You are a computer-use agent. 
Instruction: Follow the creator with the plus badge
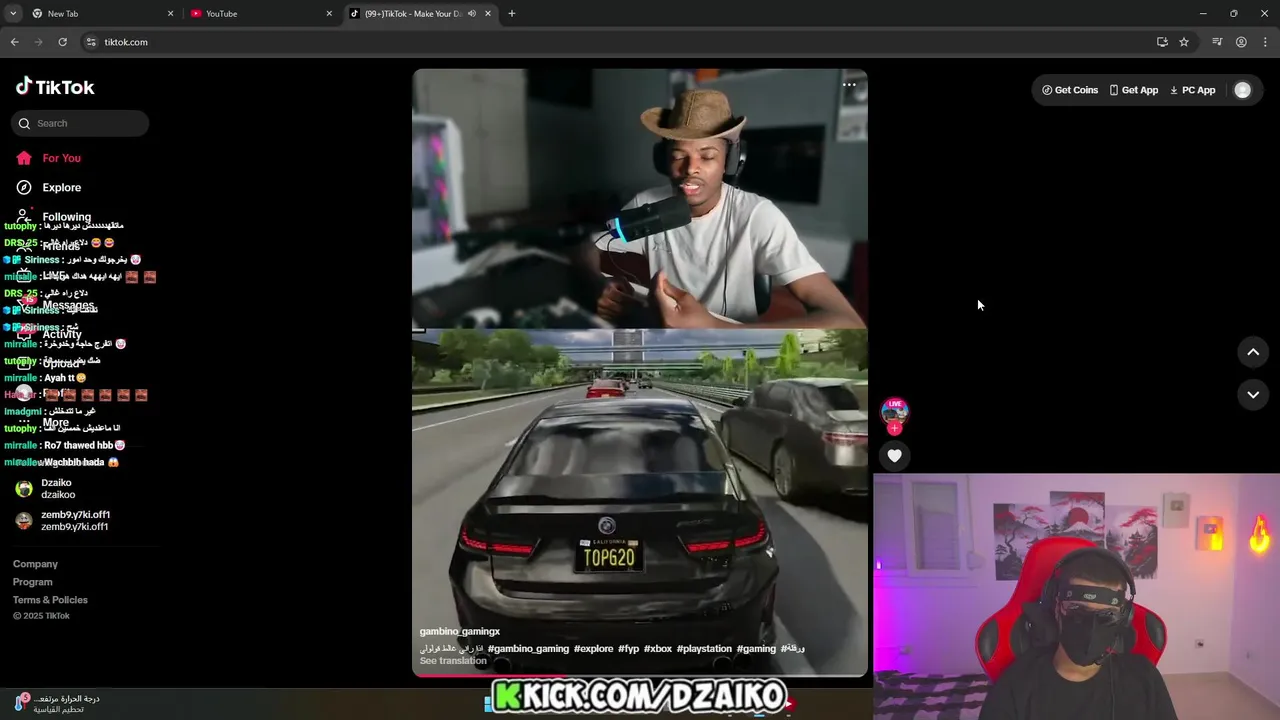pos(894,428)
